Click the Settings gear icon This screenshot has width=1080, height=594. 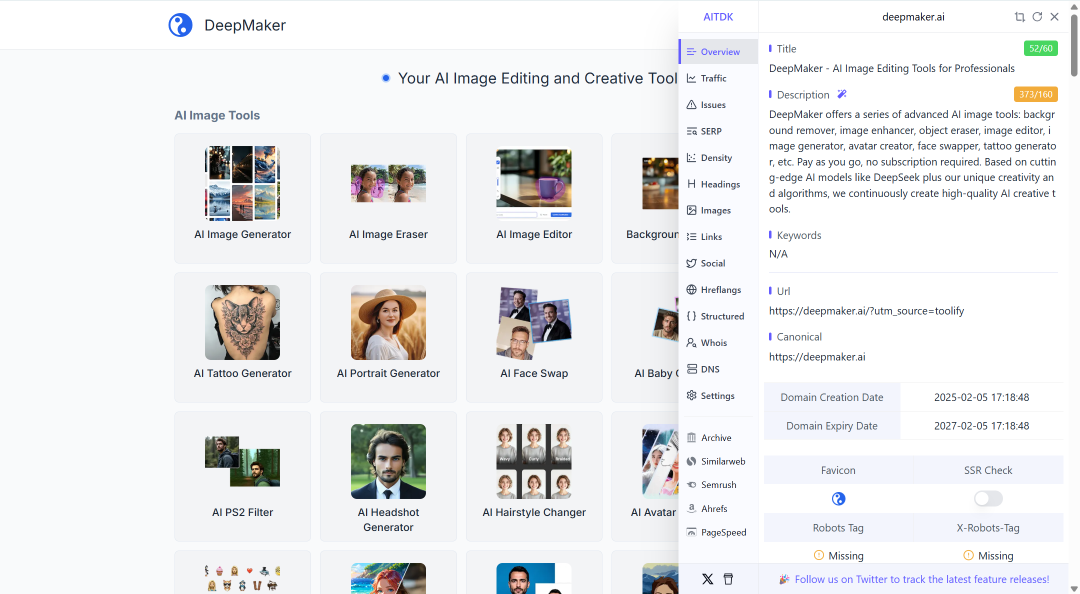click(692, 396)
